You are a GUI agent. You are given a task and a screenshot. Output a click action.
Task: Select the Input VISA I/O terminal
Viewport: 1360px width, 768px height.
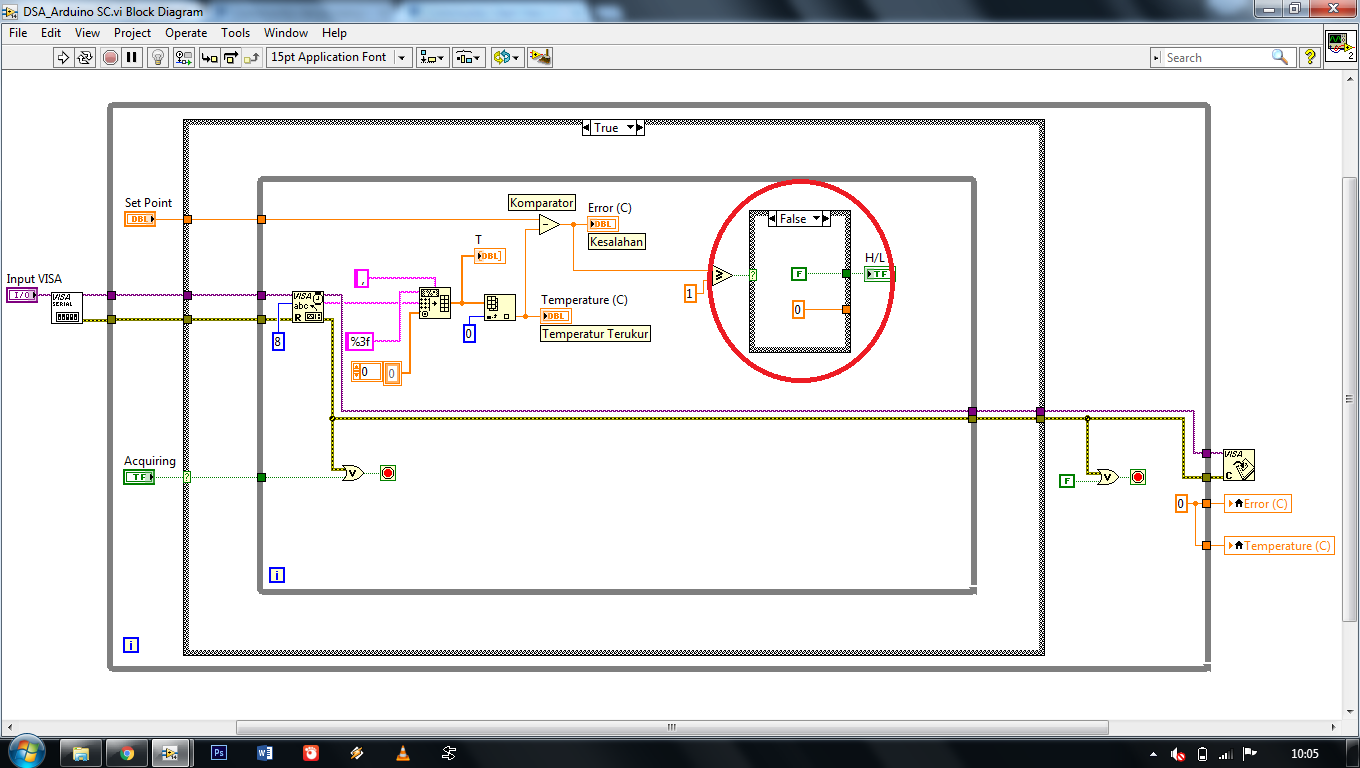coord(22,295)
